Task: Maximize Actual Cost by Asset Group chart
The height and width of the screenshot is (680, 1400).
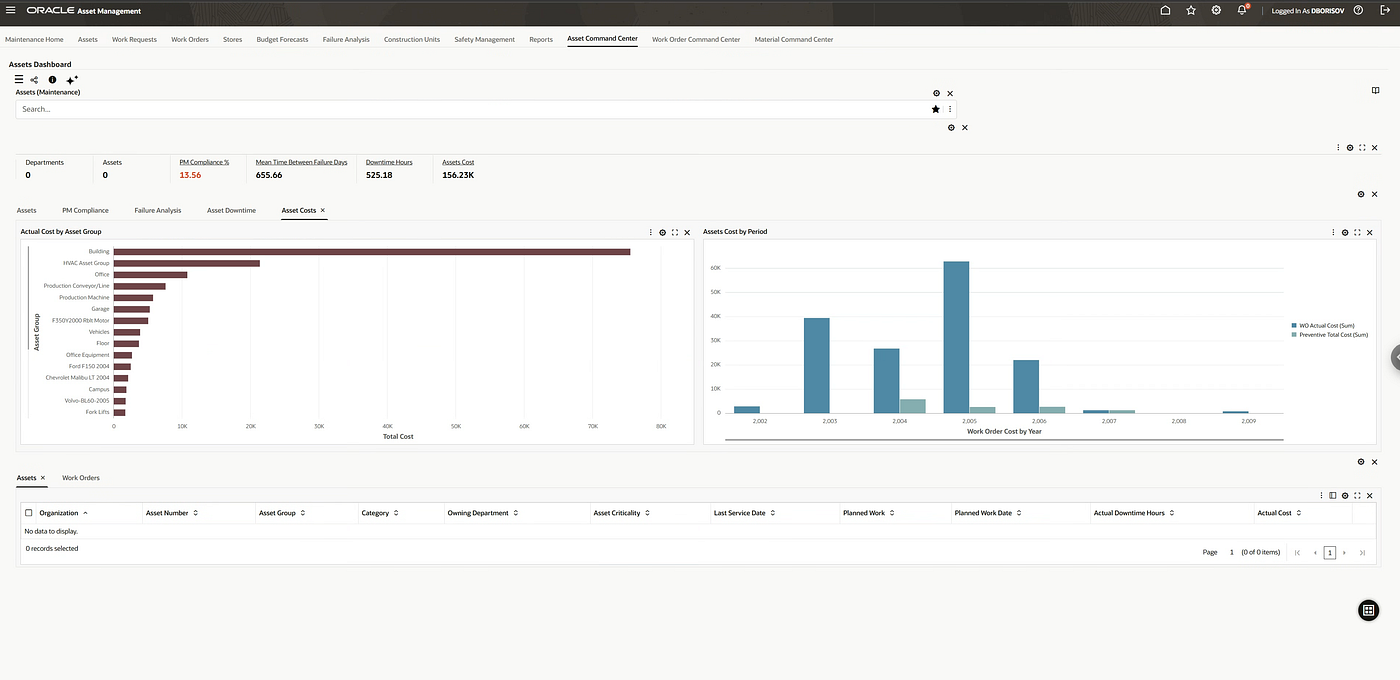Action: [x=675, y=232]
